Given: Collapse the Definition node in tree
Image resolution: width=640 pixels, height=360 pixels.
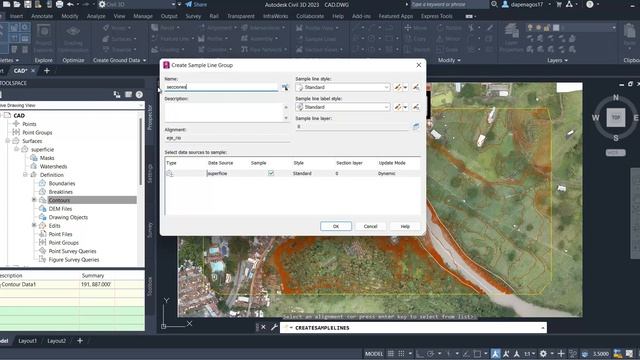Looking at the screenshot, I should pyautogui.click(x=25, y=174).
